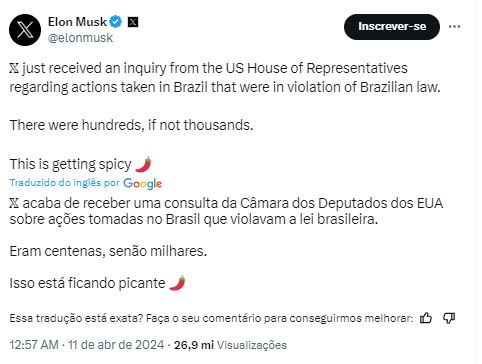Click the Inscrever-se button

point(392,27)
